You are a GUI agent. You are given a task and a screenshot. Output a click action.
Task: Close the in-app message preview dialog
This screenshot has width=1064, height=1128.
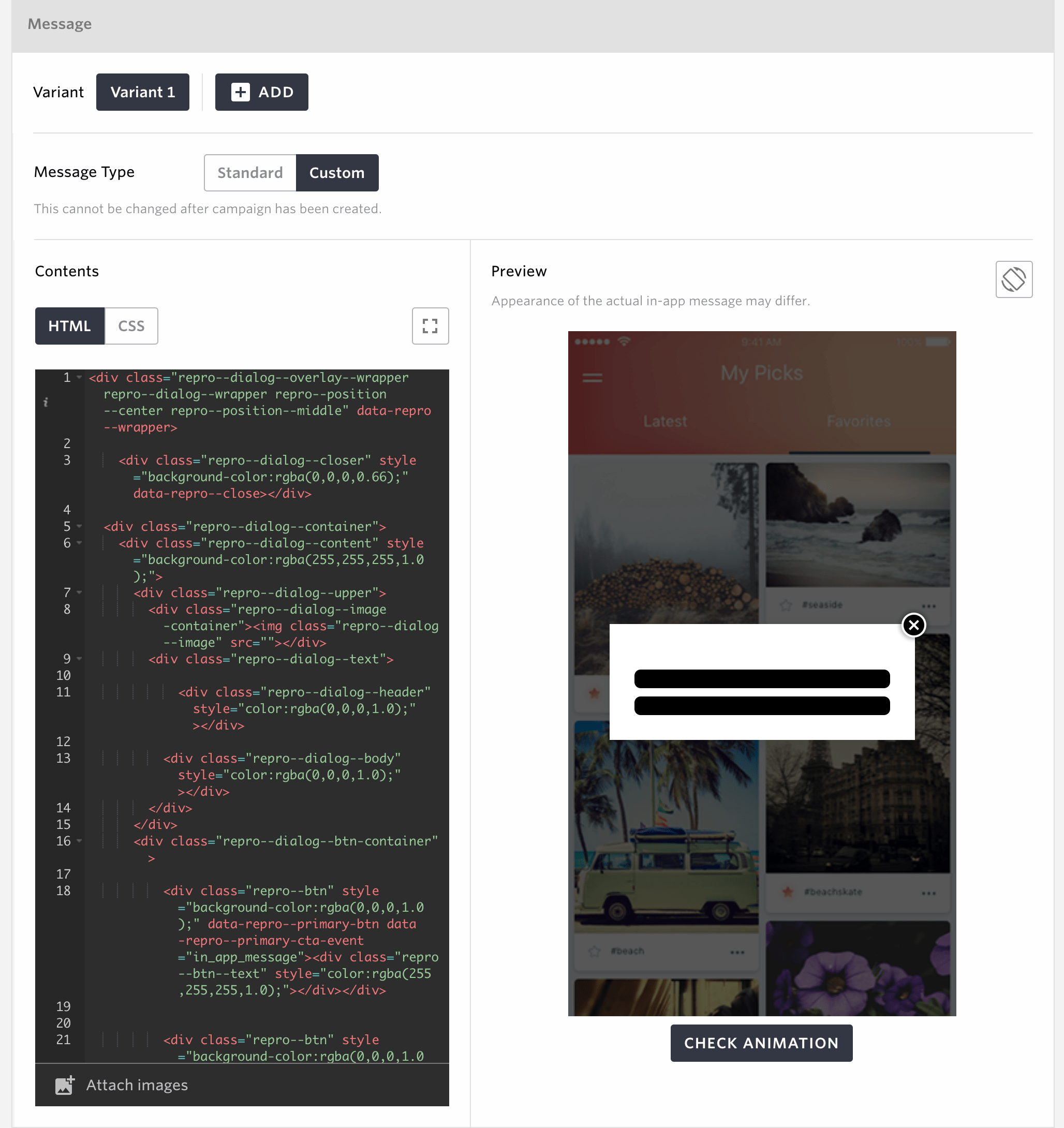tap(914, 625)
